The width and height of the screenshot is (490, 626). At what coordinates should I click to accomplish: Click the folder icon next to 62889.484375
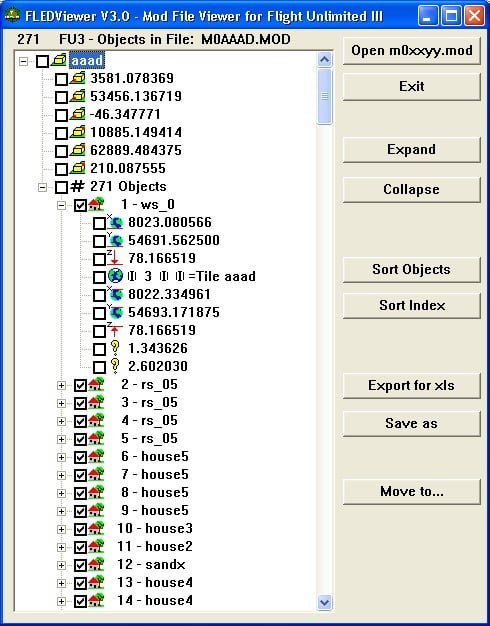tap(77, 150)
